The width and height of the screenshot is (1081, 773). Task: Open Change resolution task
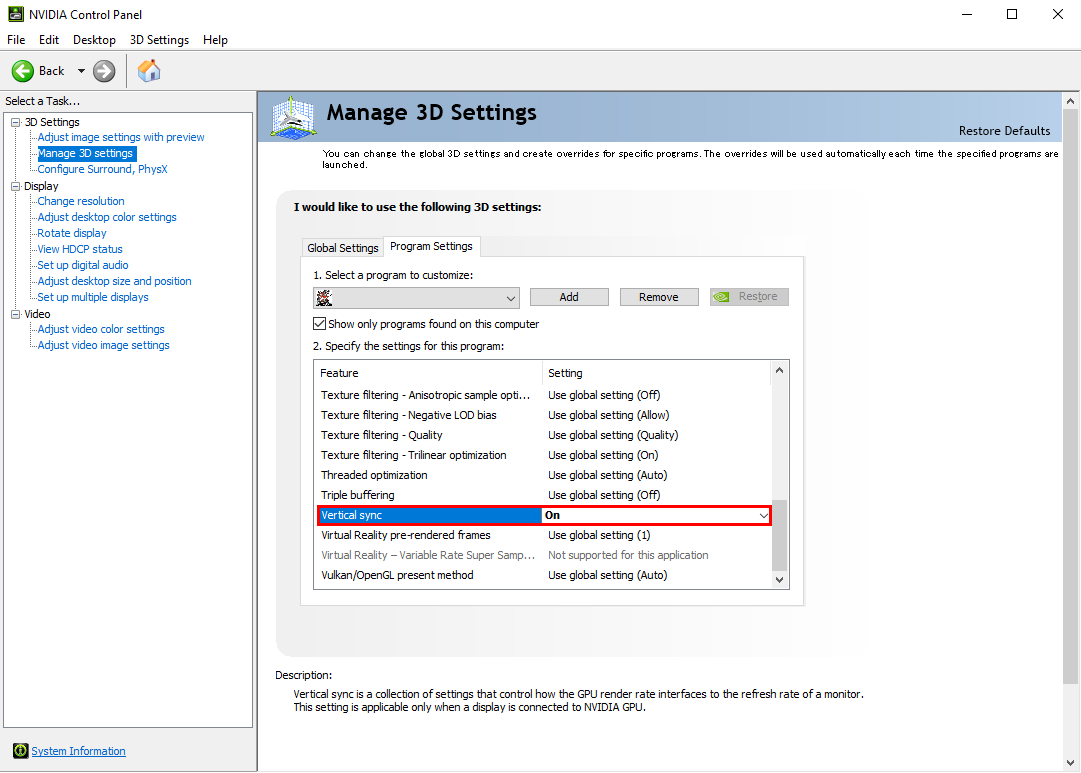(x=81, y=201)
